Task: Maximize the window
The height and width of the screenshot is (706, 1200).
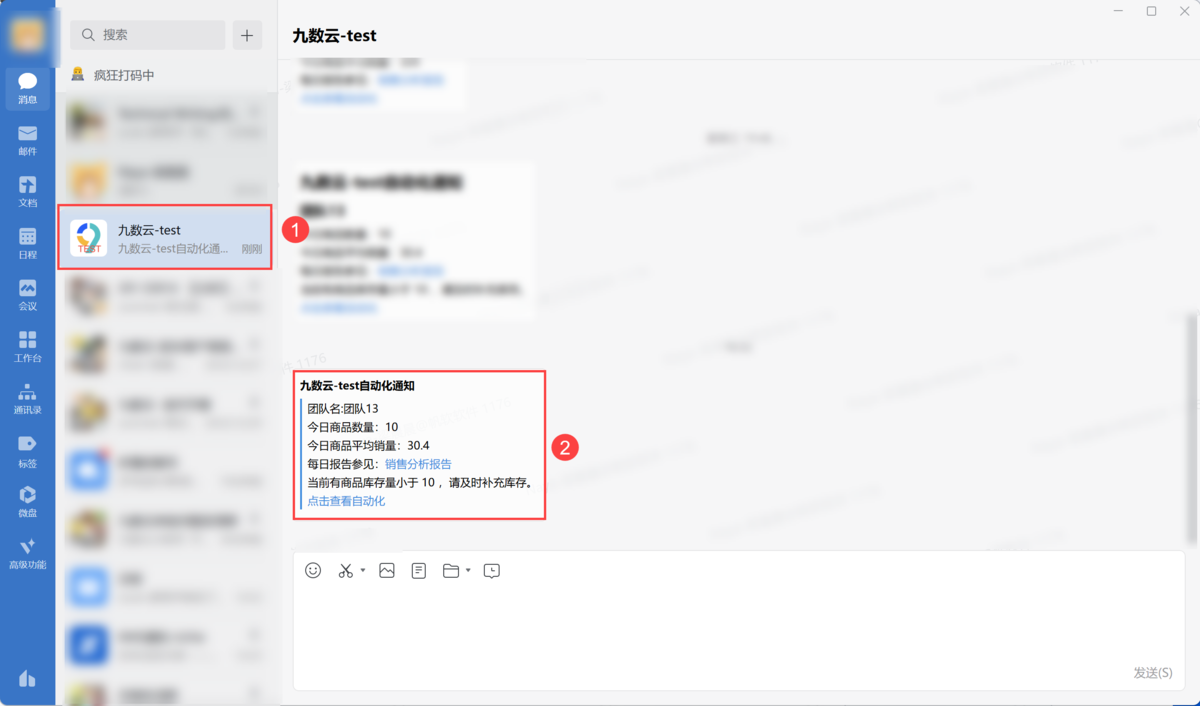Action: (1151, 11)
